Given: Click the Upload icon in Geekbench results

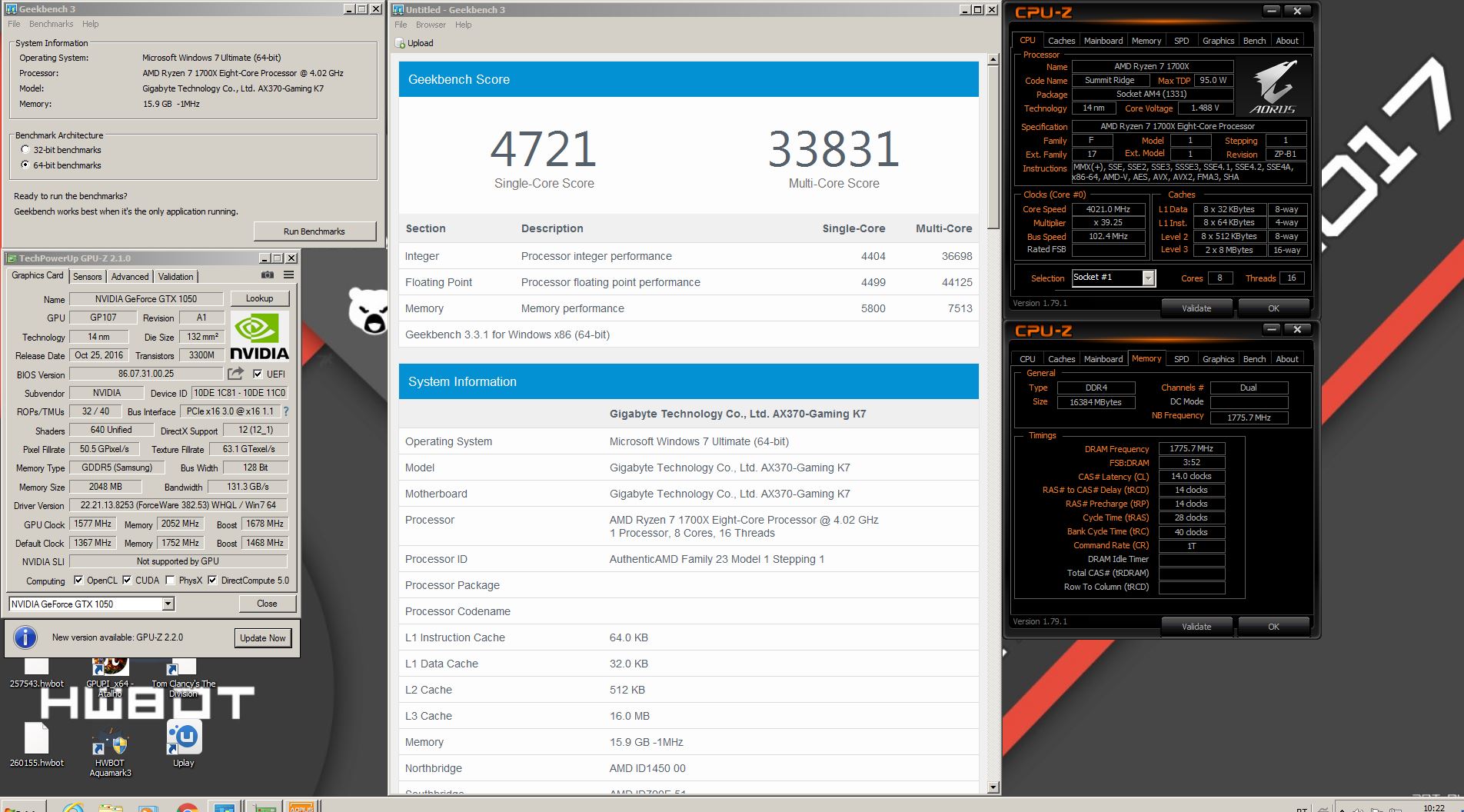Looking at the screenshot, I should point(400,43).
